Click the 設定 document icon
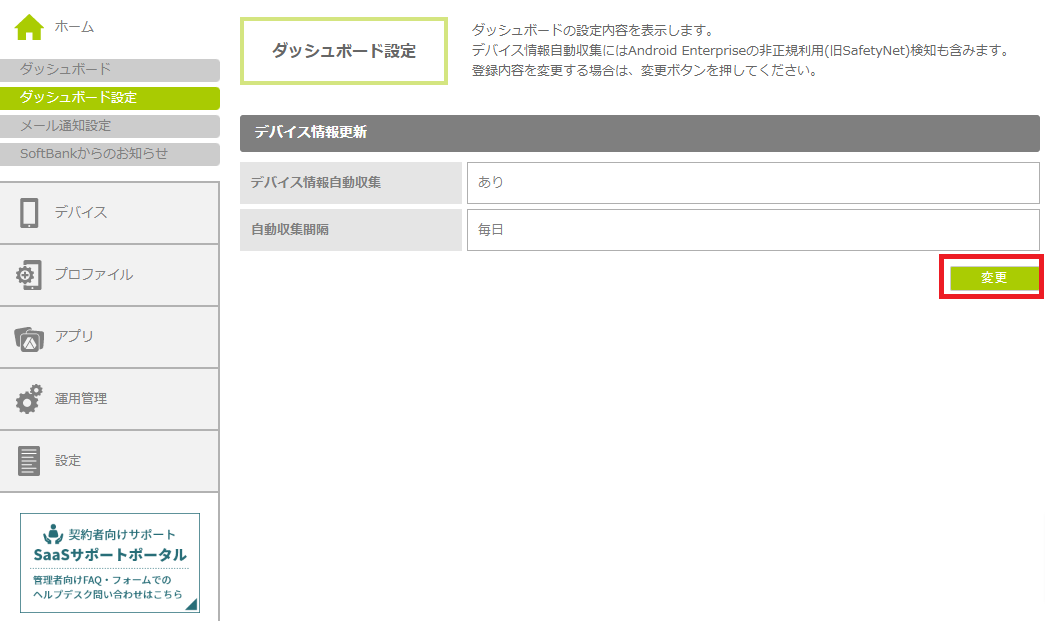The image size is (1045, 621). coord(29,461)
